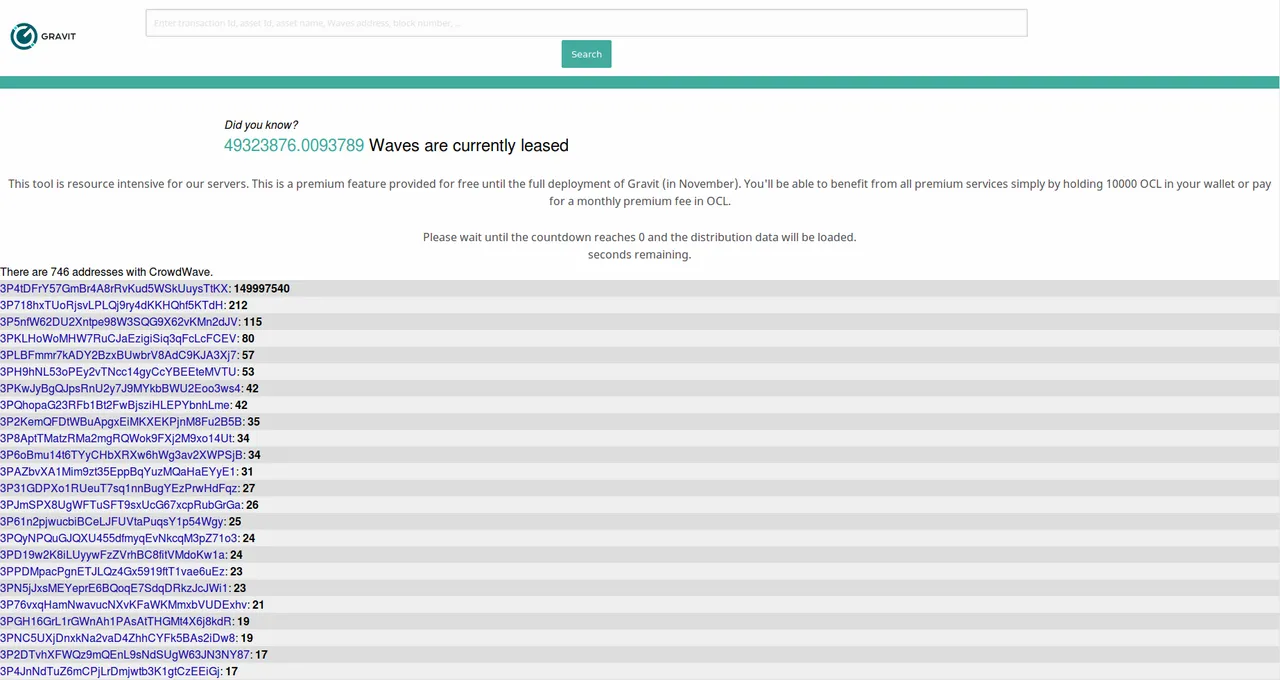Follow link 3PQhopaG23RFb1Bt2FwBjsziHLEPYbnhLme
The height and width of the screenshot is (680, 1280).
pyautogui.click(x=115, y=405)
